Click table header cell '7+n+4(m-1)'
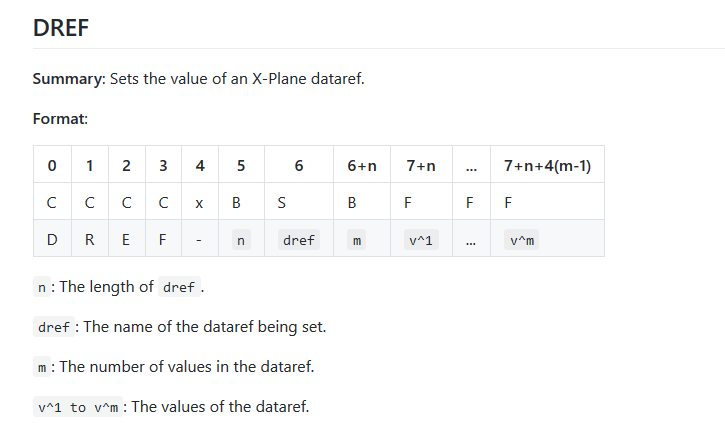This screenshot has width=725, height=423. click(x=547, y=165)
